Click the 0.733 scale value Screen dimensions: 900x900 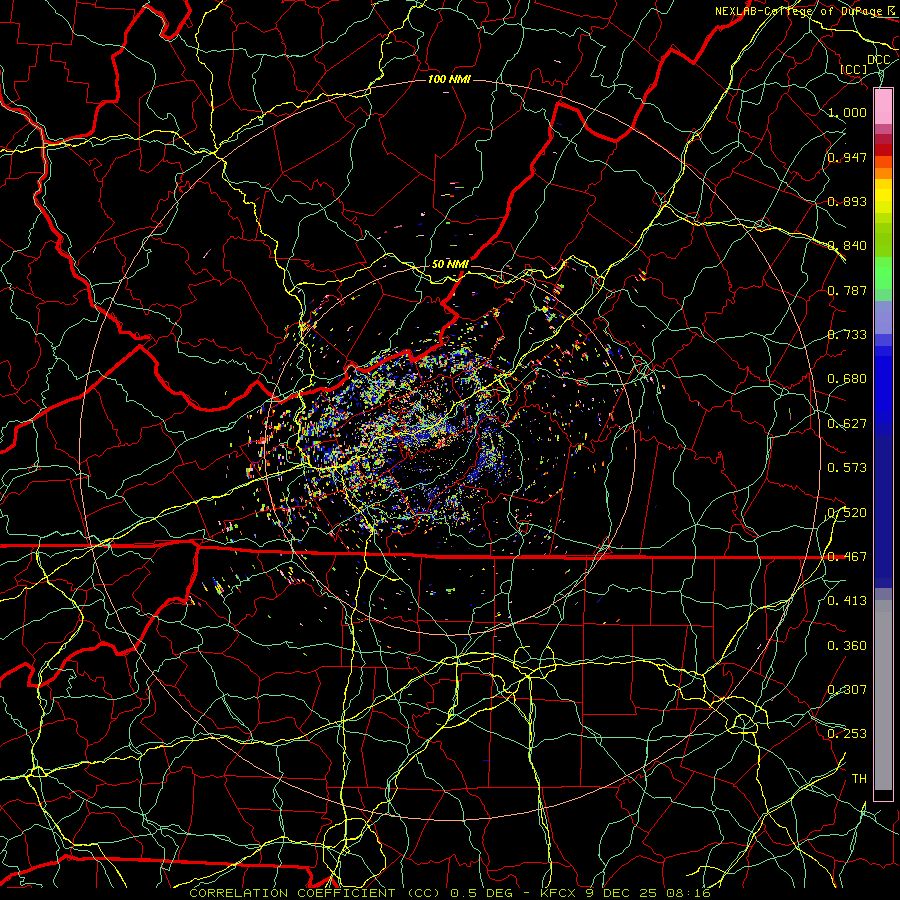tap(847, 335)
